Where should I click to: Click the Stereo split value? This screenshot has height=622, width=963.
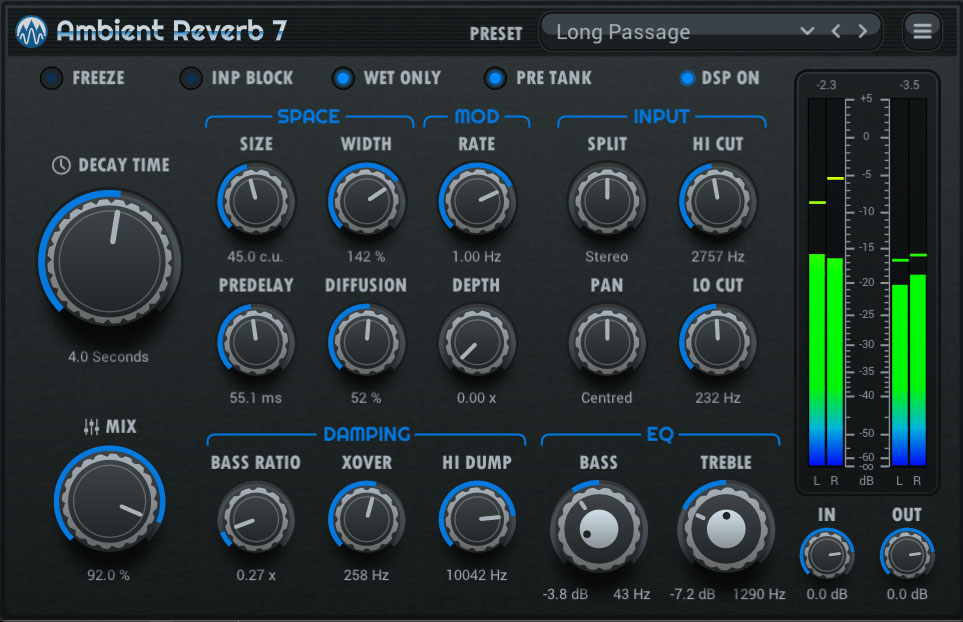pyautogui.click(x=607, y=257)
